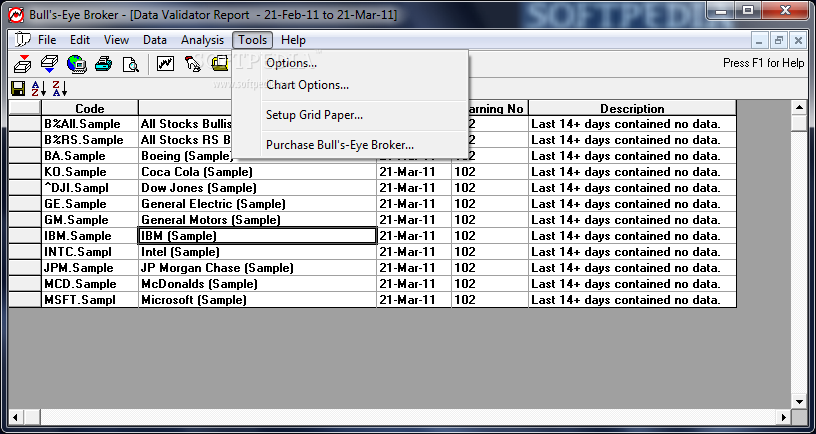This screenshot has height=434, width=816.
Task: Open the File menu
Action: (47, 40)
